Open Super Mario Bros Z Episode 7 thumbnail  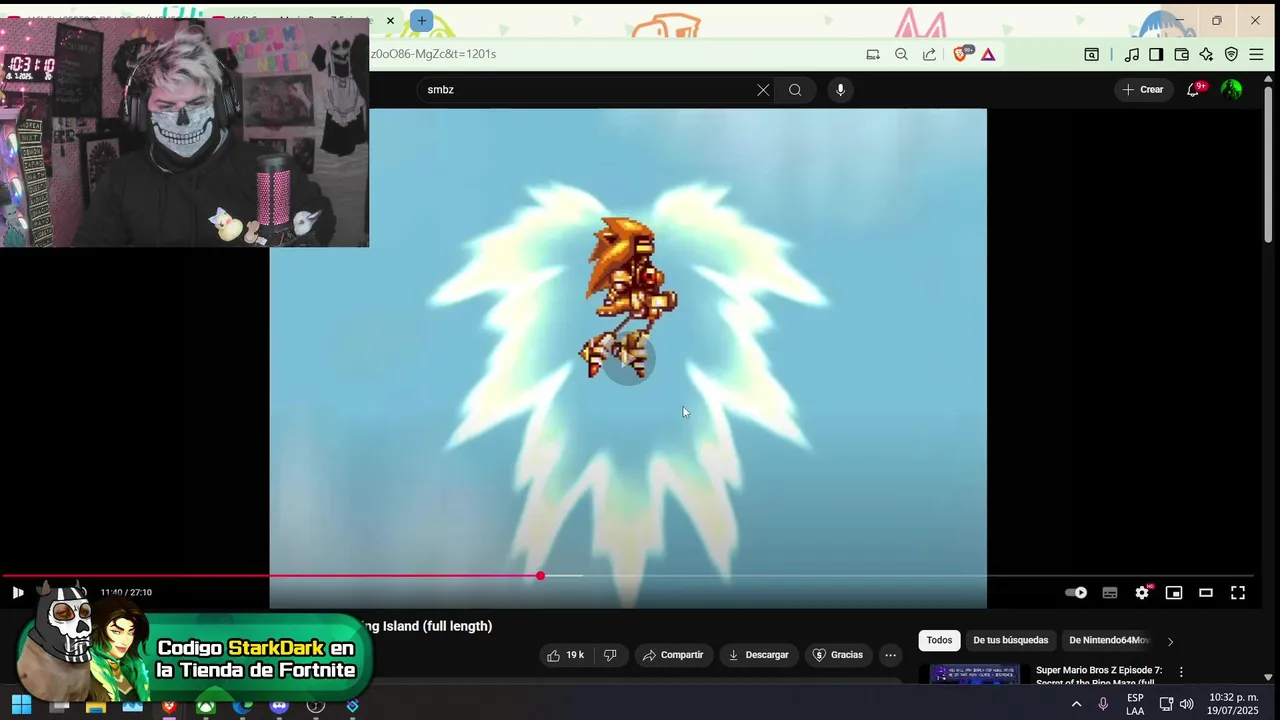click(x=975, y=675)
